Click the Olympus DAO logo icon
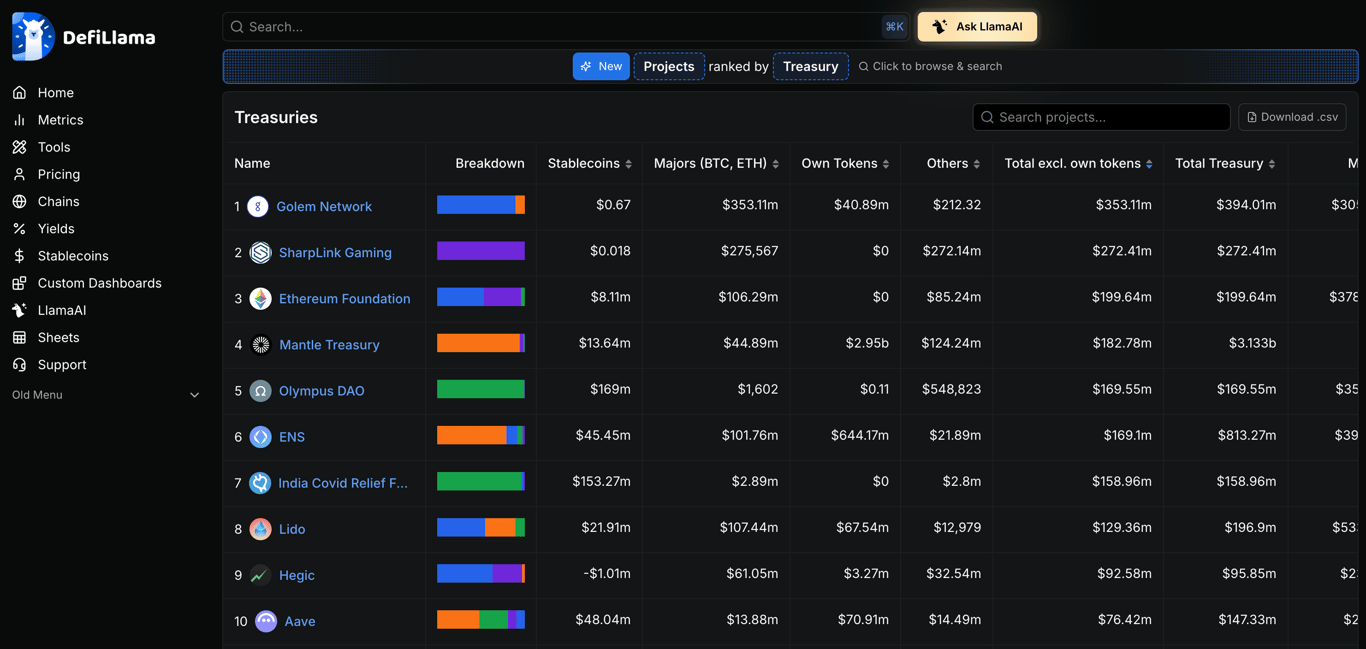1366x649 pixels. 260,391
